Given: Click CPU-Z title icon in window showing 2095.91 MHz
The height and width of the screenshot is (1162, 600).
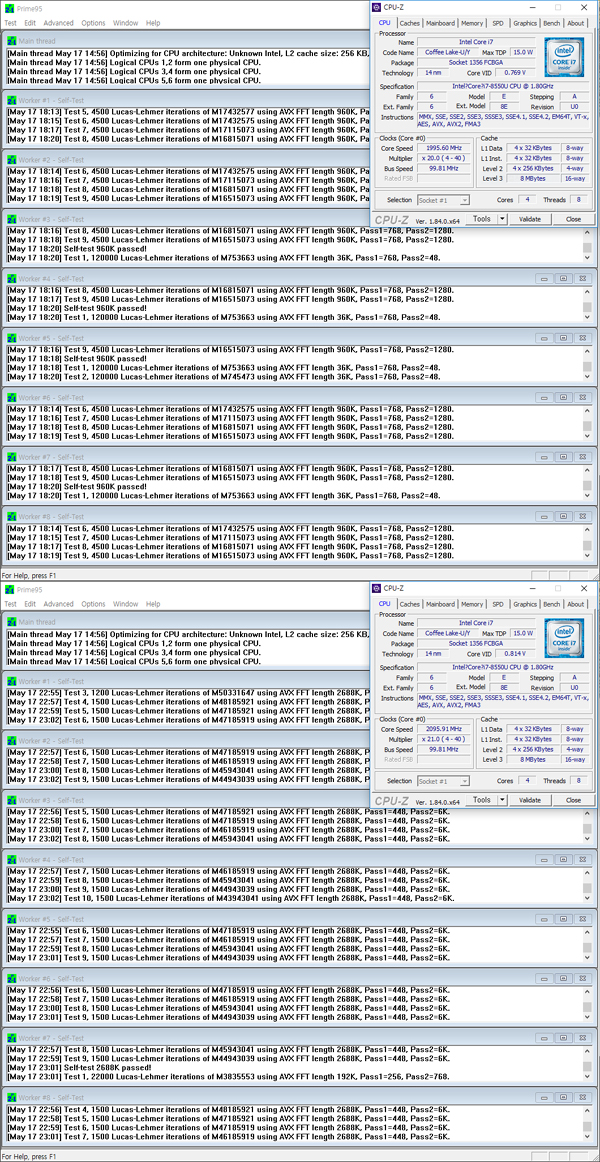Looking at the screenshot, I should [376, 588].
